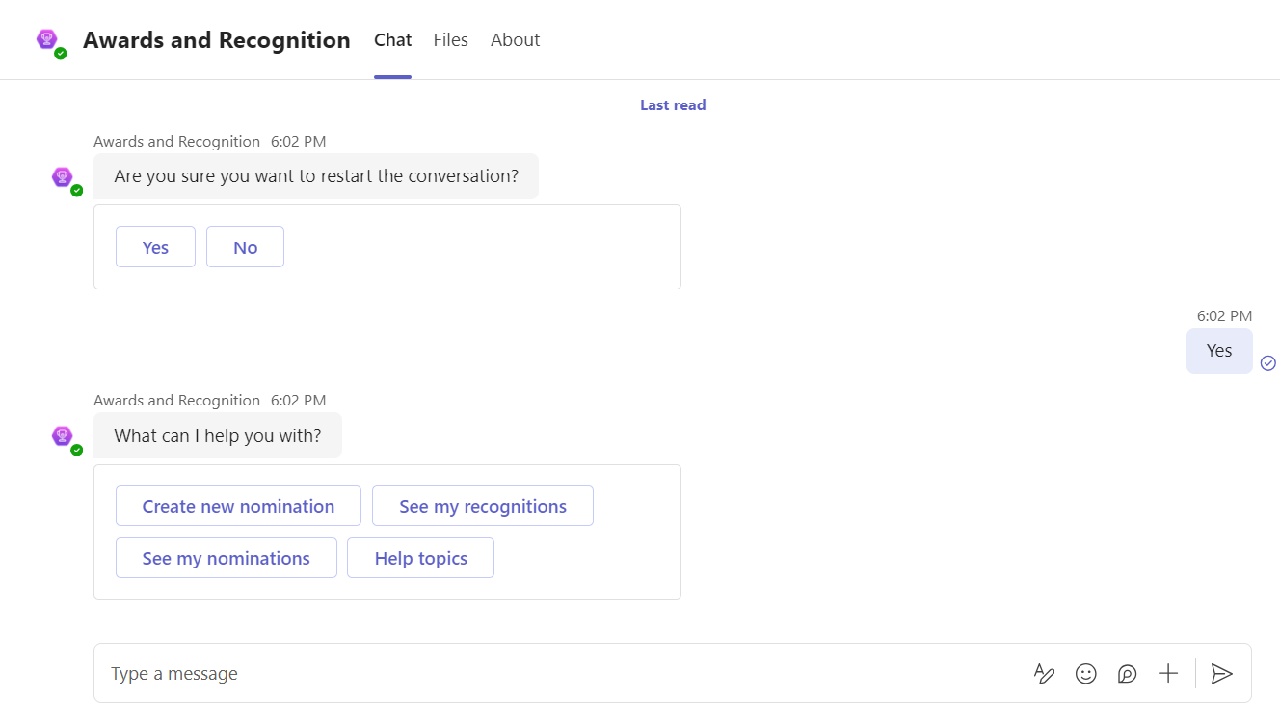Open the About tab

pyautogui.click(x=515, y=40)
